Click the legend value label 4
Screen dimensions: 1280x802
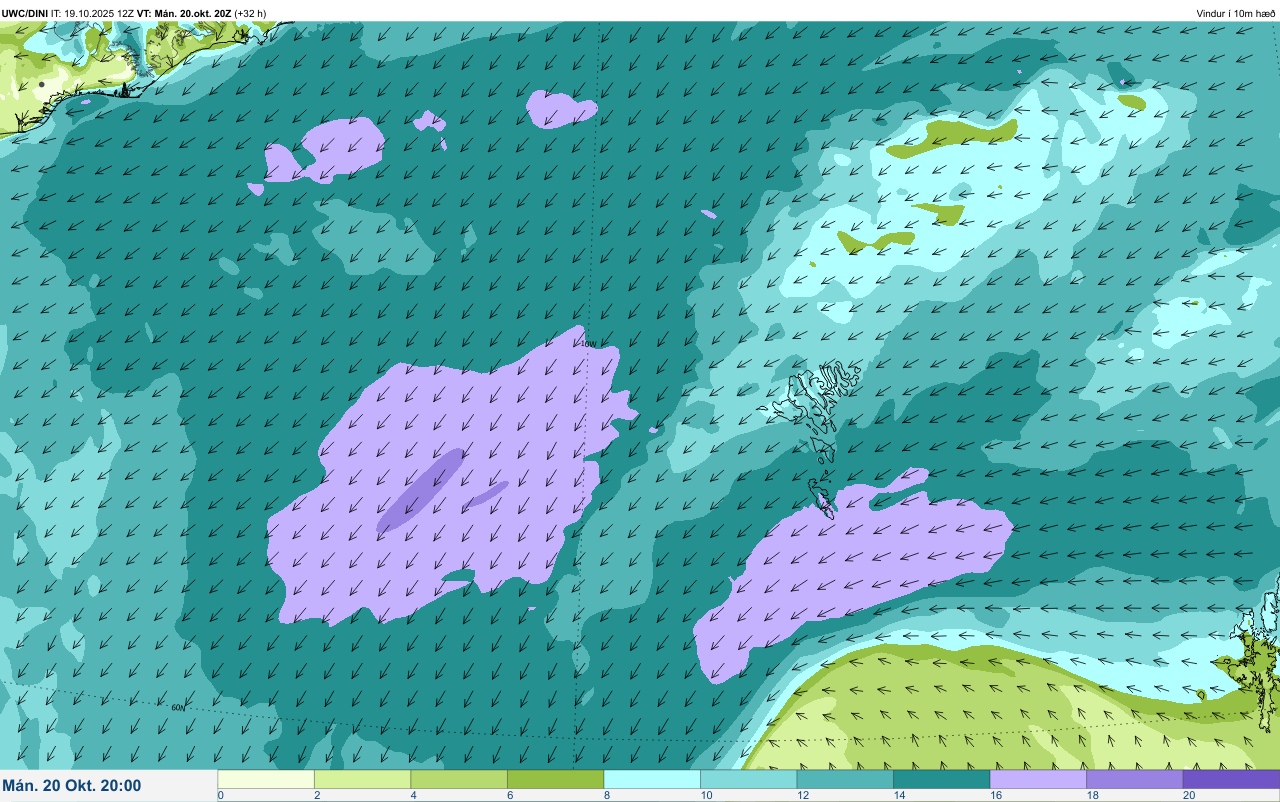point(413,796)
